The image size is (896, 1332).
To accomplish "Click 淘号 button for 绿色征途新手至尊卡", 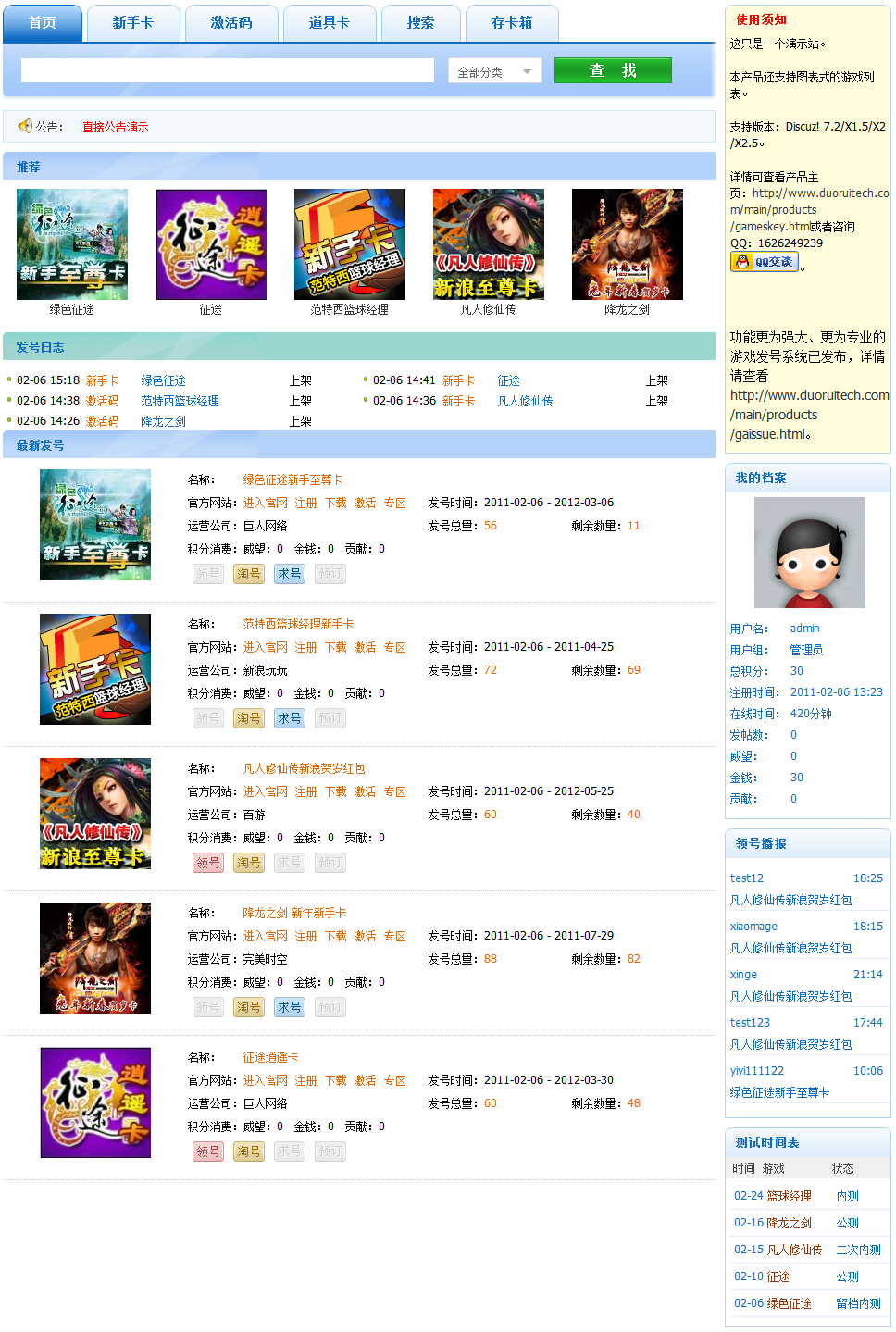I will coord(249,574).
